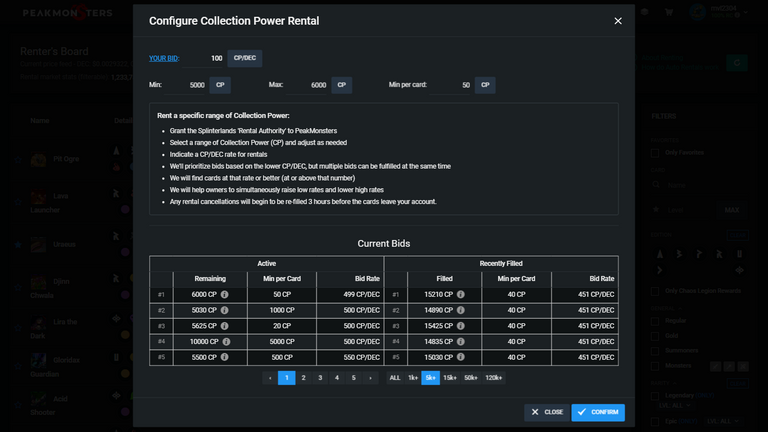
Task: Click the Filled column header
Action: (x=444, y=279)
